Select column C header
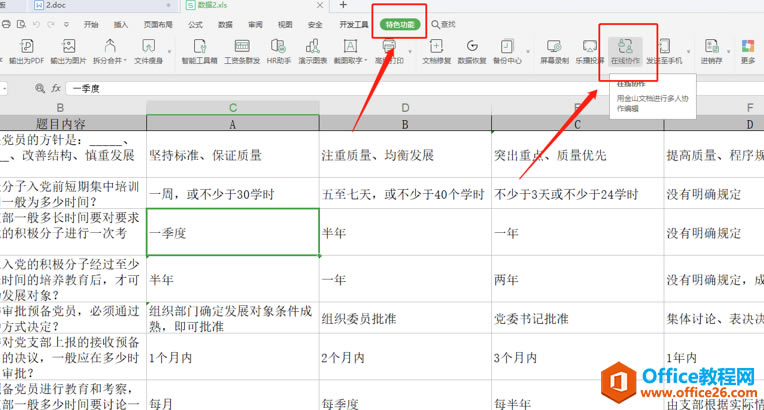The width and height of the screenshot is (764, 410). coord(233,108)
